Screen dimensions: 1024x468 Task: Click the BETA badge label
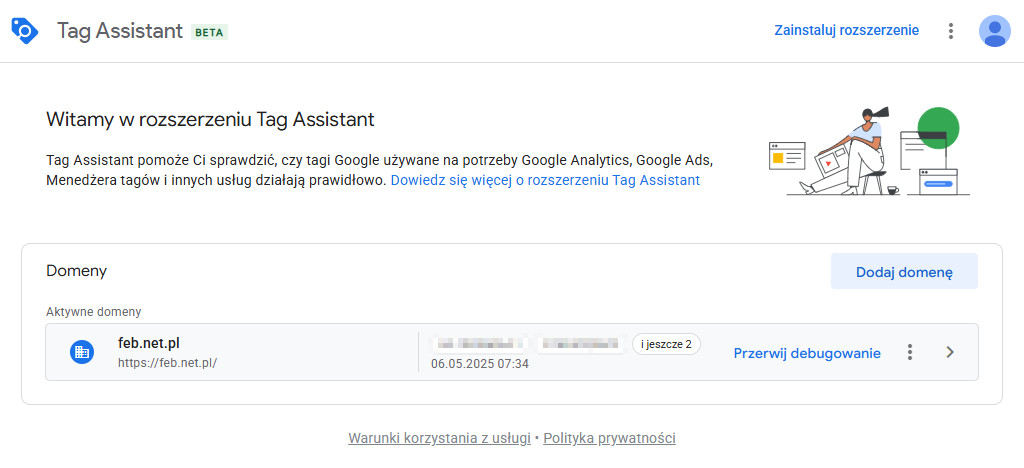[209, 32]
